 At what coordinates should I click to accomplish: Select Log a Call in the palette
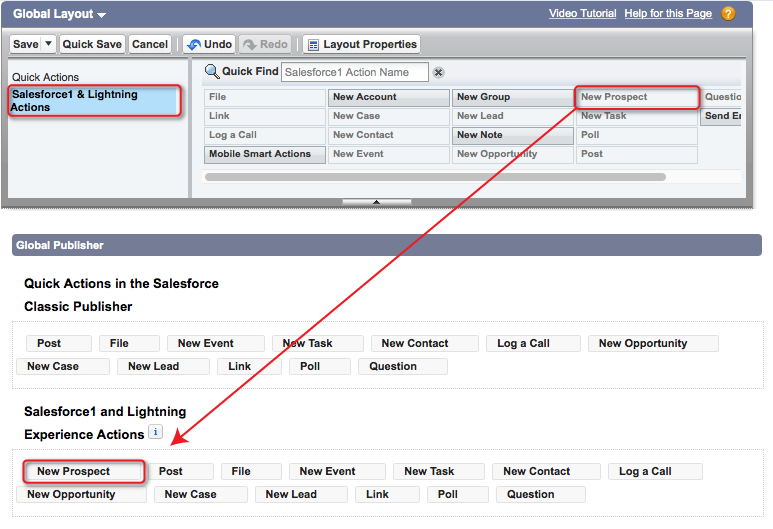pyautogui.click(x=265, y=135)
